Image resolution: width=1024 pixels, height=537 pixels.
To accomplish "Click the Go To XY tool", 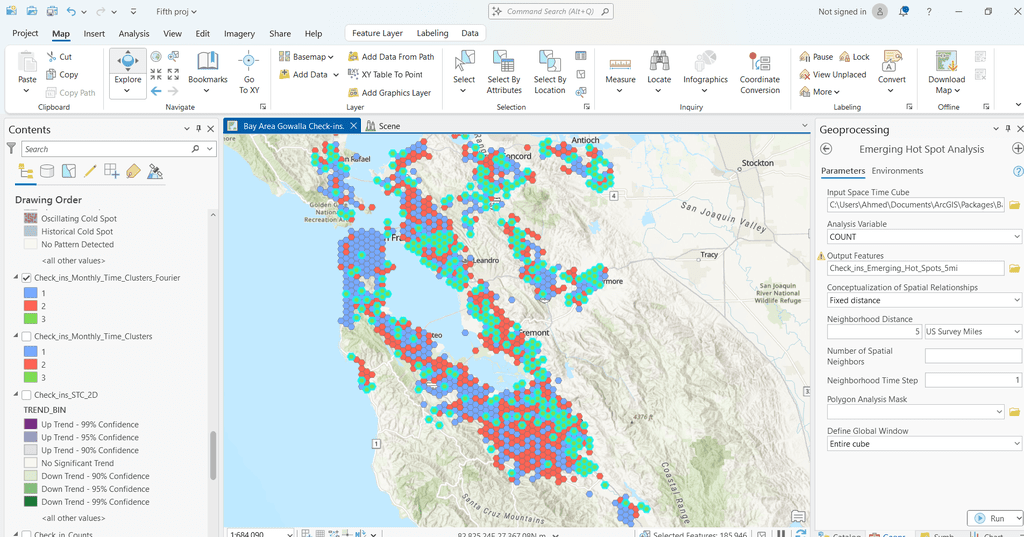I will 249,73.
